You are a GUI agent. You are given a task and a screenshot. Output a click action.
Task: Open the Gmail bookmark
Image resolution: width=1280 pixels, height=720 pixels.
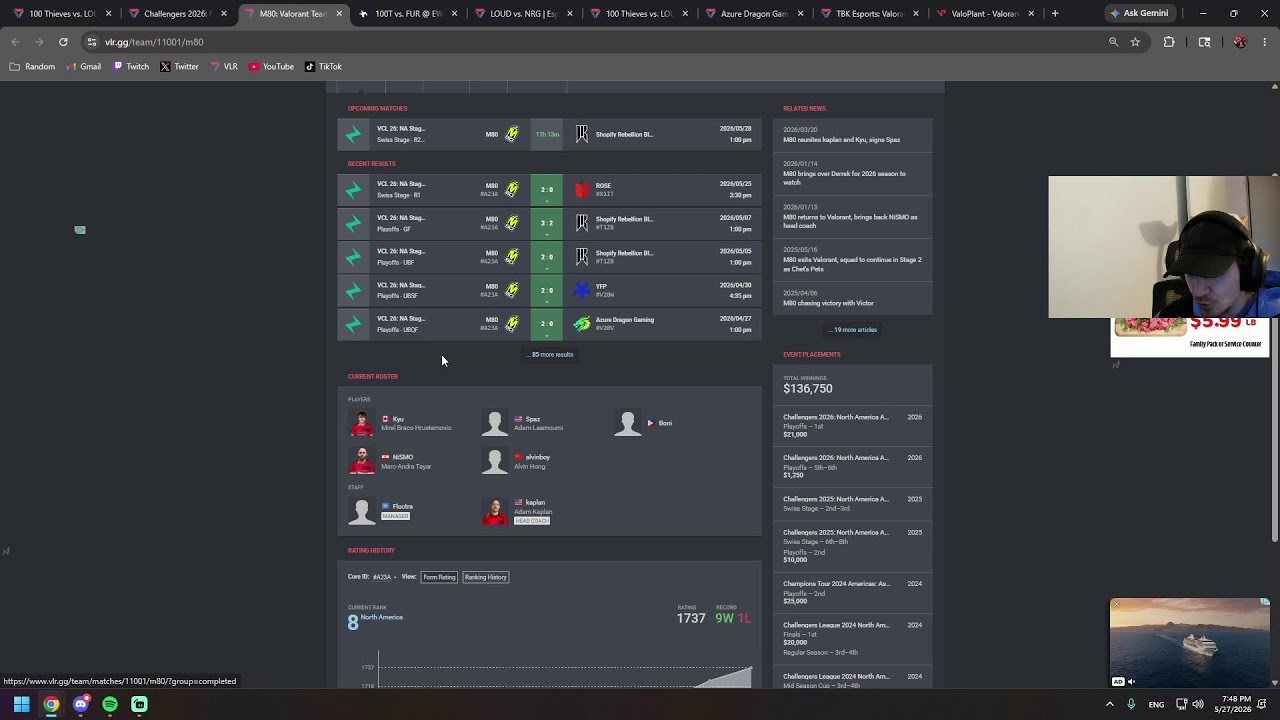[83, 67]
